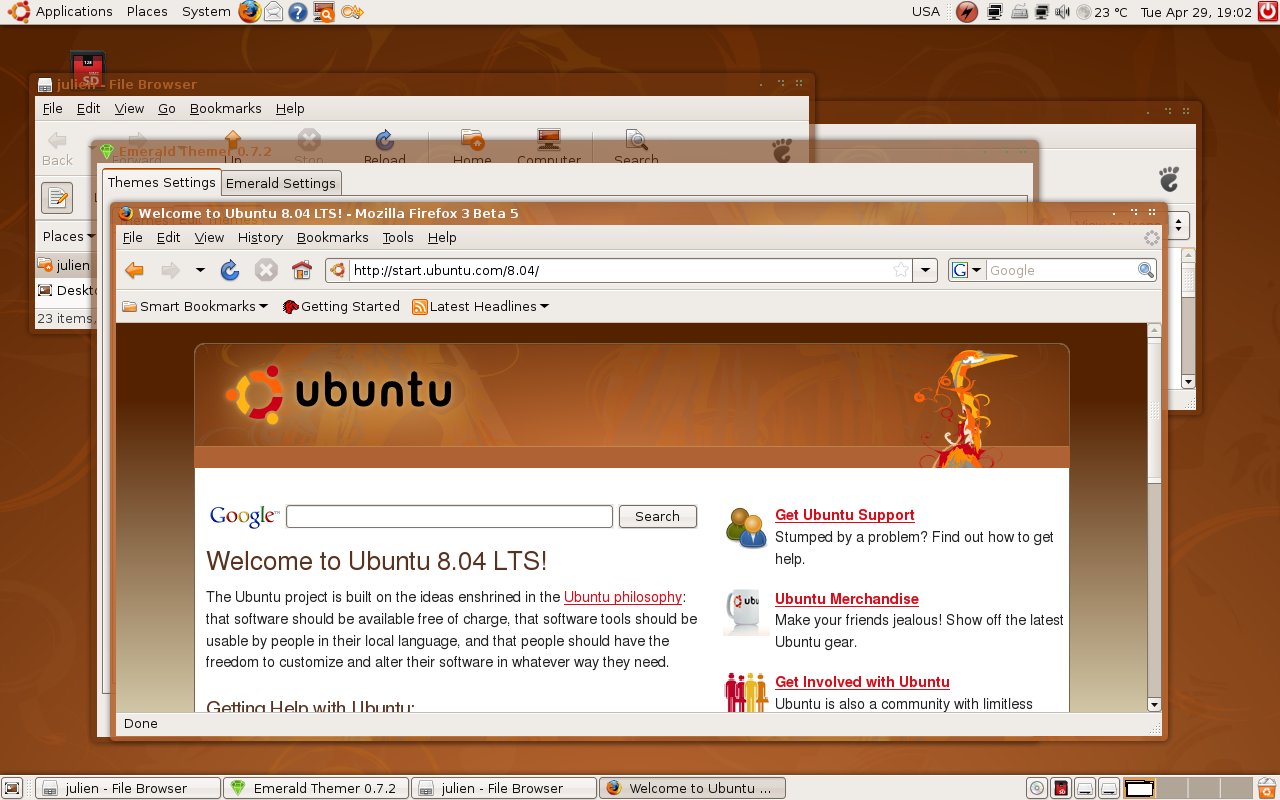Open the Help launcher in top panel
The height and width of the screenshot is (800, 1280).
pyautogui.click(x=298, y=12)
